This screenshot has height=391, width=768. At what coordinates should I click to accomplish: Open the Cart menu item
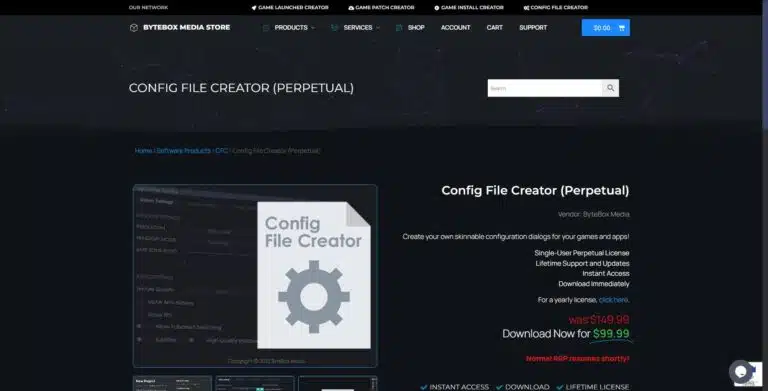click(495, 28)
